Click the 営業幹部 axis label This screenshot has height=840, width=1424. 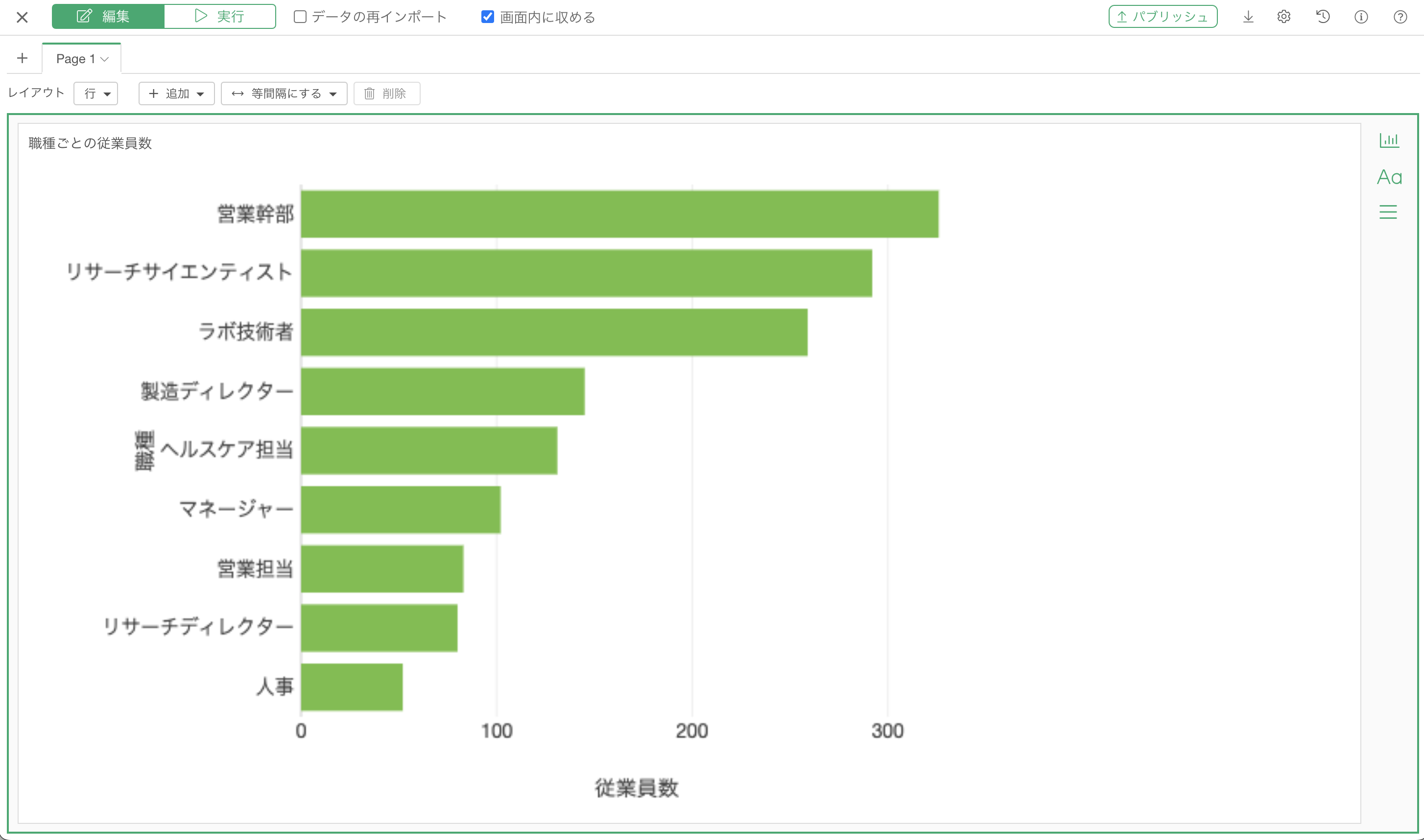coord(255,214)
